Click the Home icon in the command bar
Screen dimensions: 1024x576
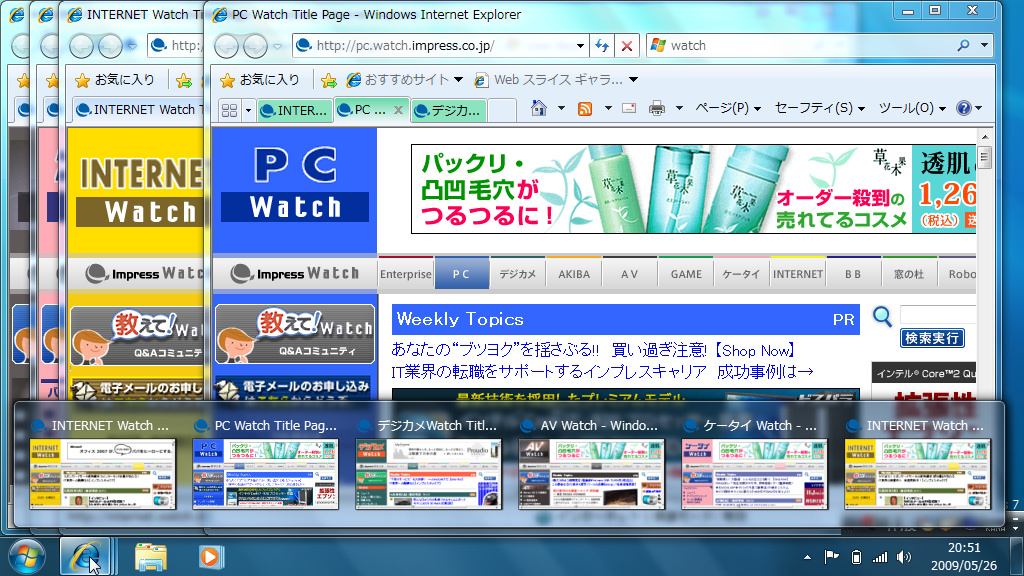[x=539, y=108]
